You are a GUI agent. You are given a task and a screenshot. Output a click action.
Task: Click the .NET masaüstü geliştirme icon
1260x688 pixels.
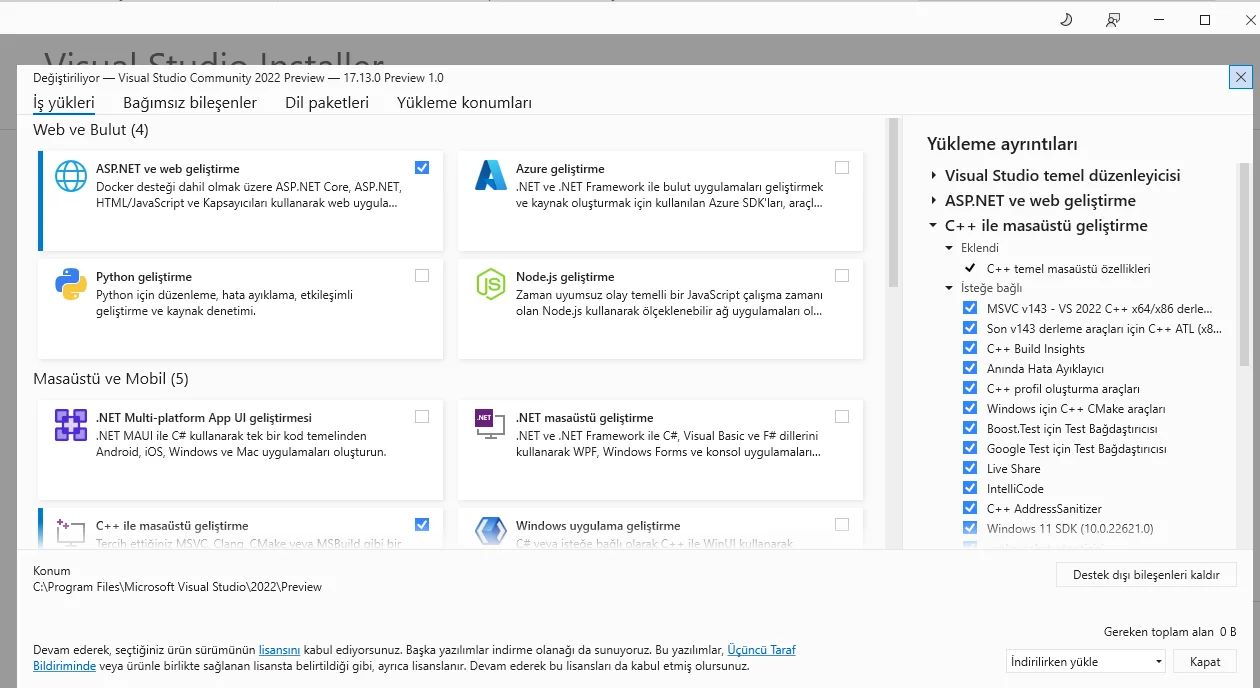(x=491, y=425)
